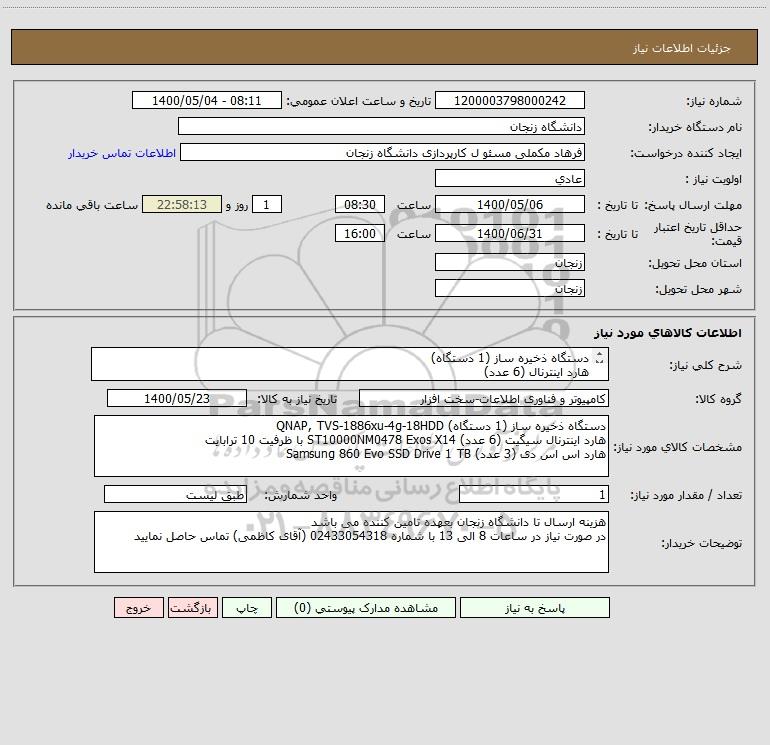Click the ST10000NM0478 Exos X14 line
Viewport: 770px width, 745px height.
(405, 440)
